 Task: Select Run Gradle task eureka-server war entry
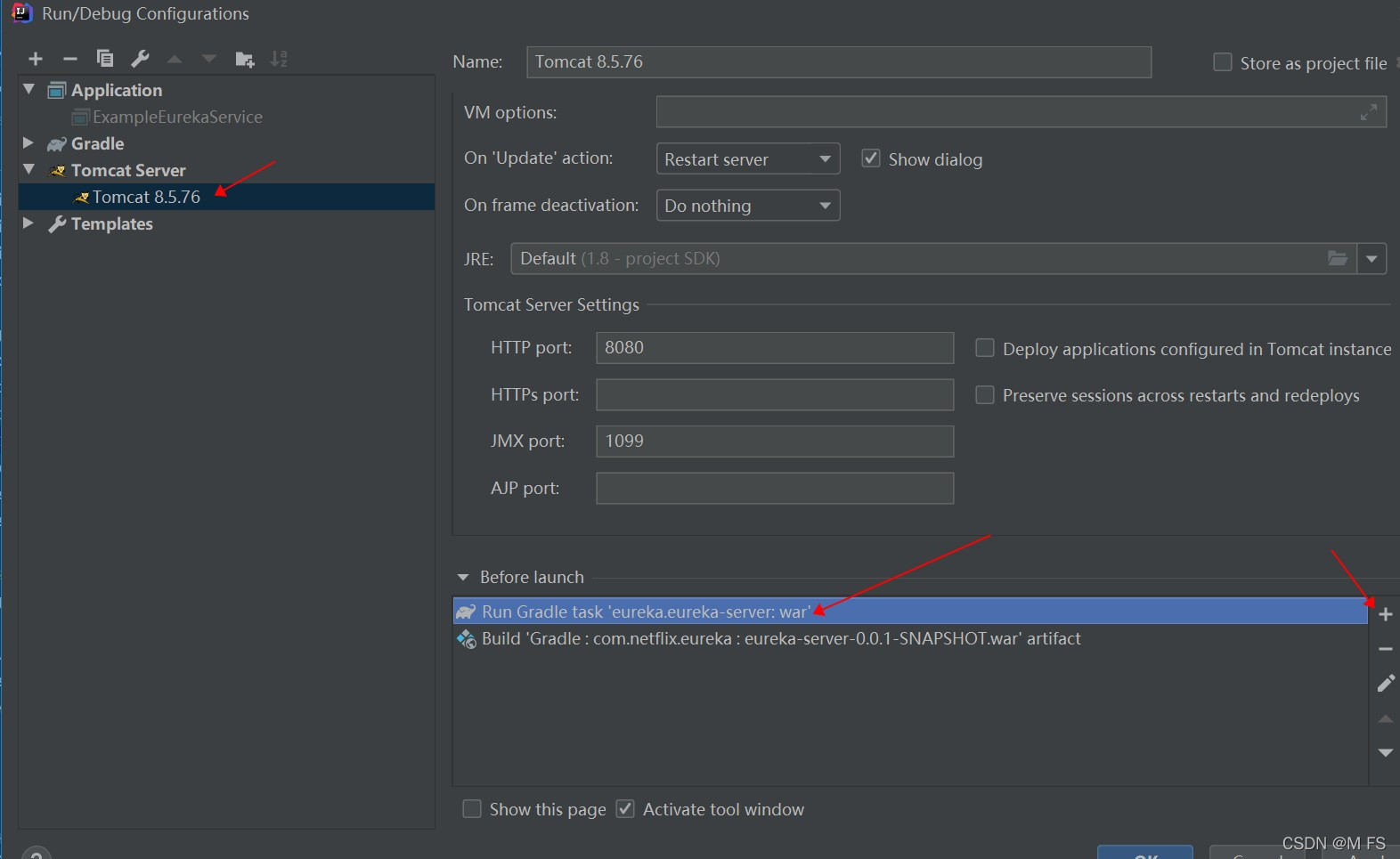click(x=910, y=612)
